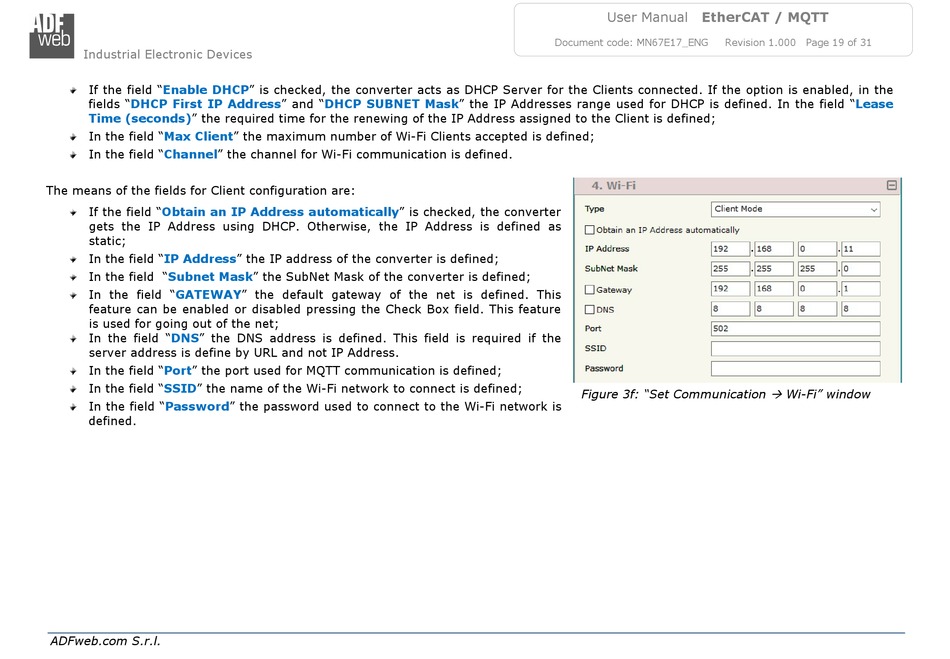Click the empty Password input field
Screen dimensions: 950x659
(x=795, y=369)
